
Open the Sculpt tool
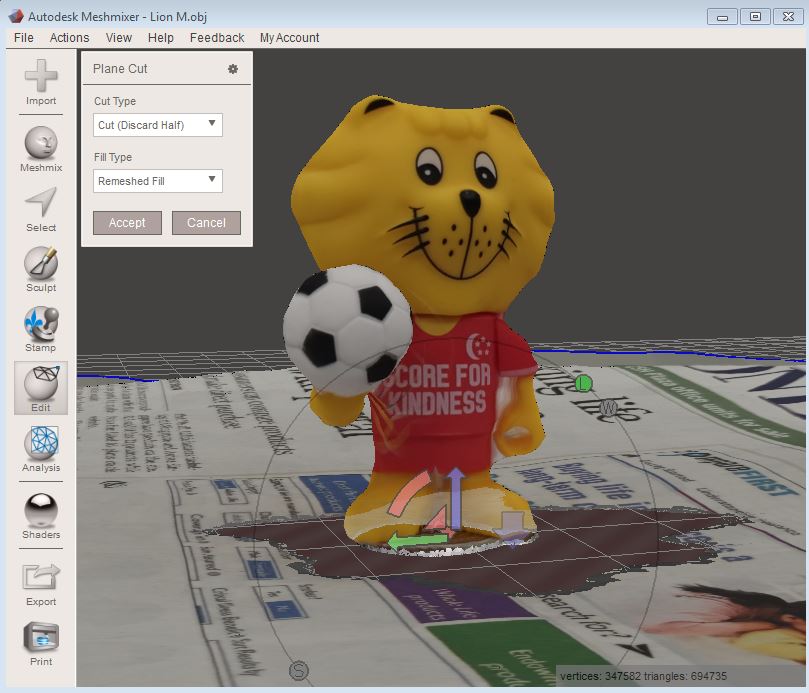click(x=41, y=270)
